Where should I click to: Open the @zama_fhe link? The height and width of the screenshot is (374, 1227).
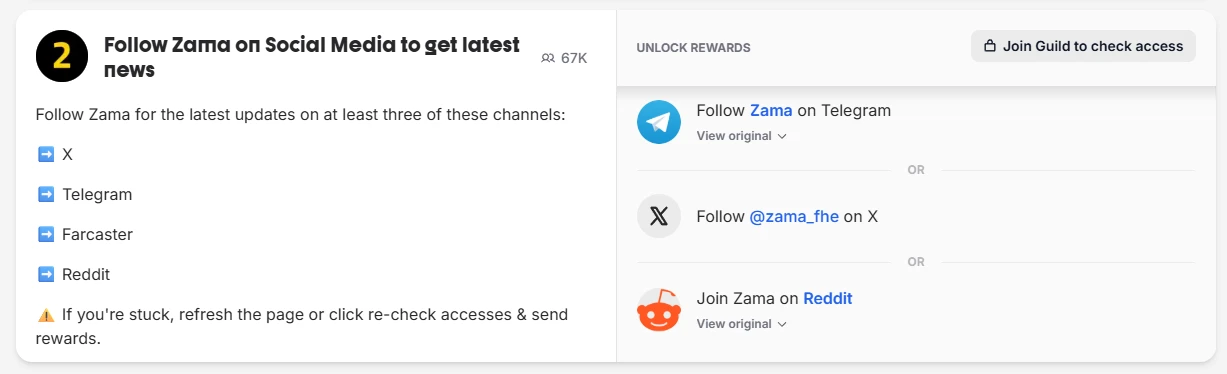tap(794, 216)
